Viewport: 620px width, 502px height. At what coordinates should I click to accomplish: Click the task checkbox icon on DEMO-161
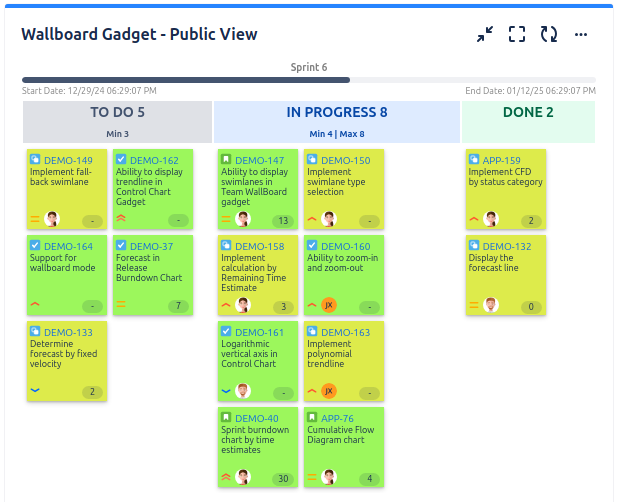[x=226, y=331]
